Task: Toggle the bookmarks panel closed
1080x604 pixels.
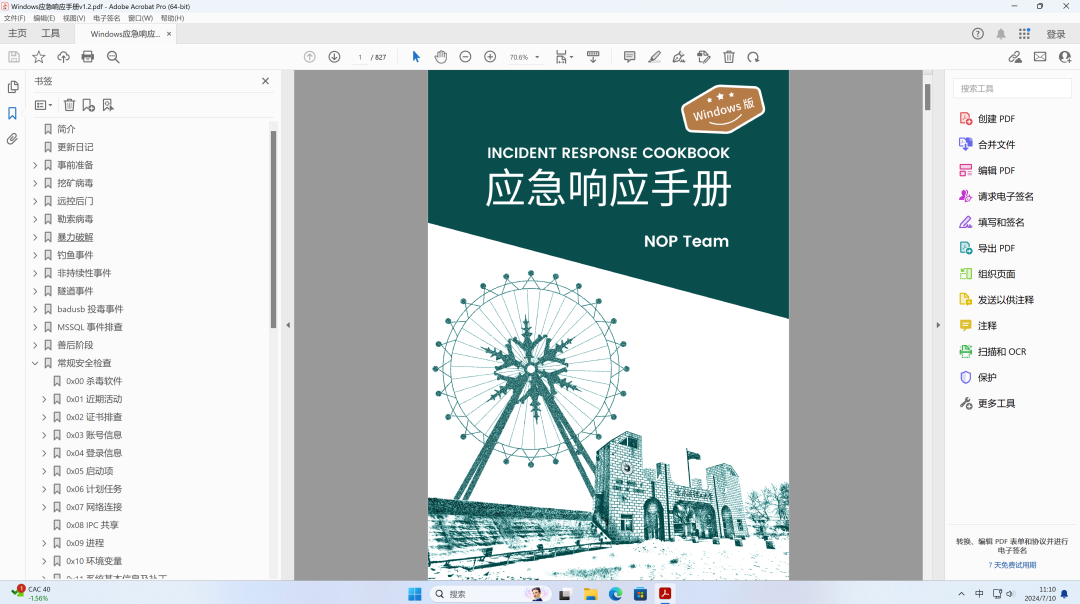Action: point(265,80)
